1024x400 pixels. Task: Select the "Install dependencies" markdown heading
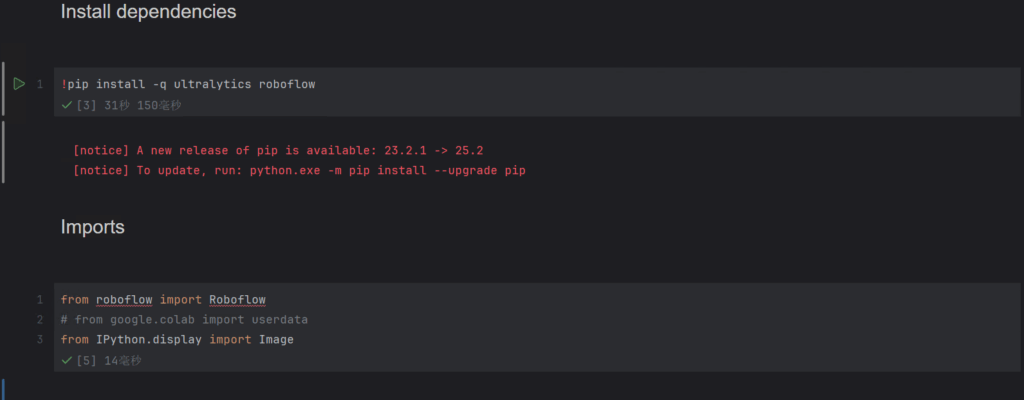[x=148, y=12]
